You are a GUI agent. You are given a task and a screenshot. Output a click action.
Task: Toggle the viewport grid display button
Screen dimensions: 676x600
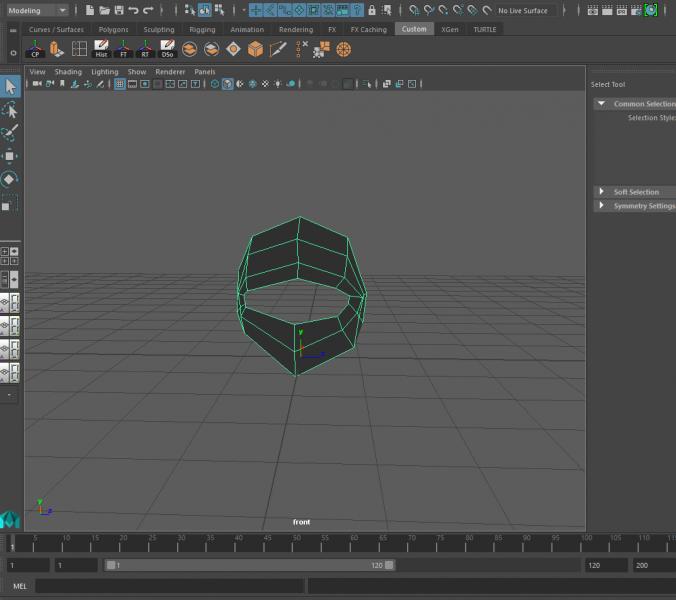pyautogui.click(x=120, y=84)
